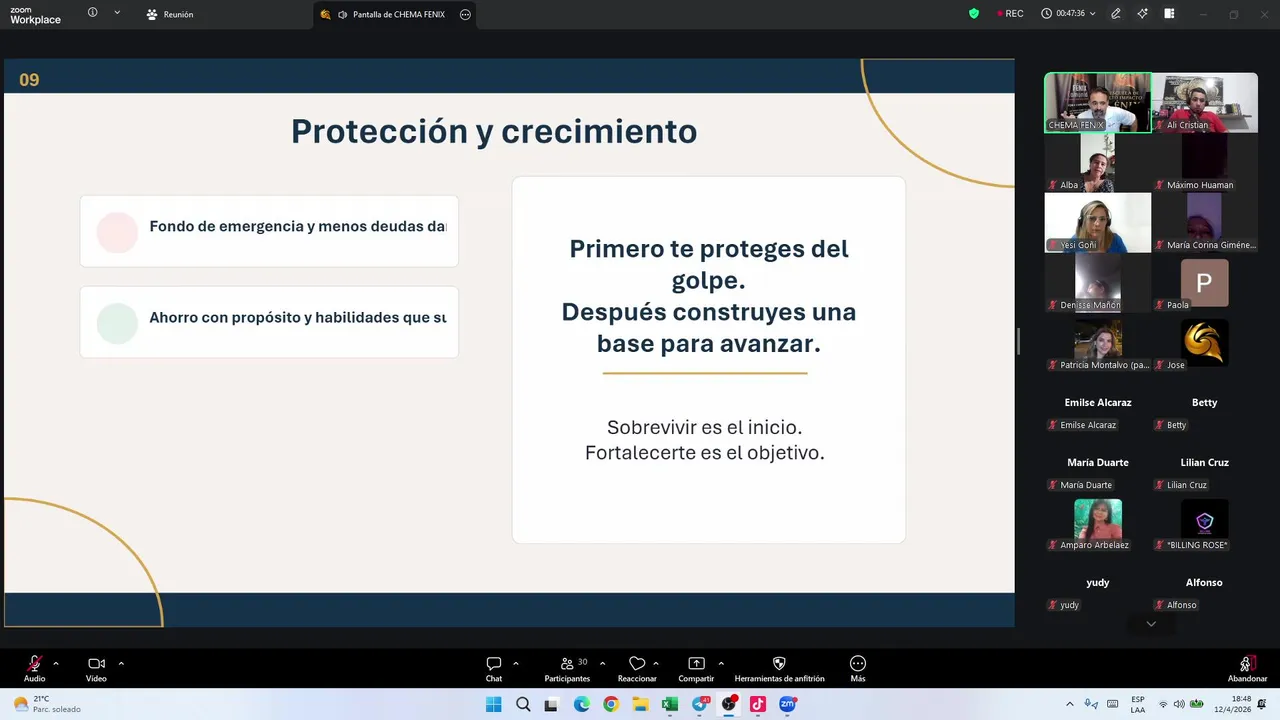The height and width of the screenshot is (720, 1280).
Task: Select Alfonso participant tile
Action: (1204, 582)
